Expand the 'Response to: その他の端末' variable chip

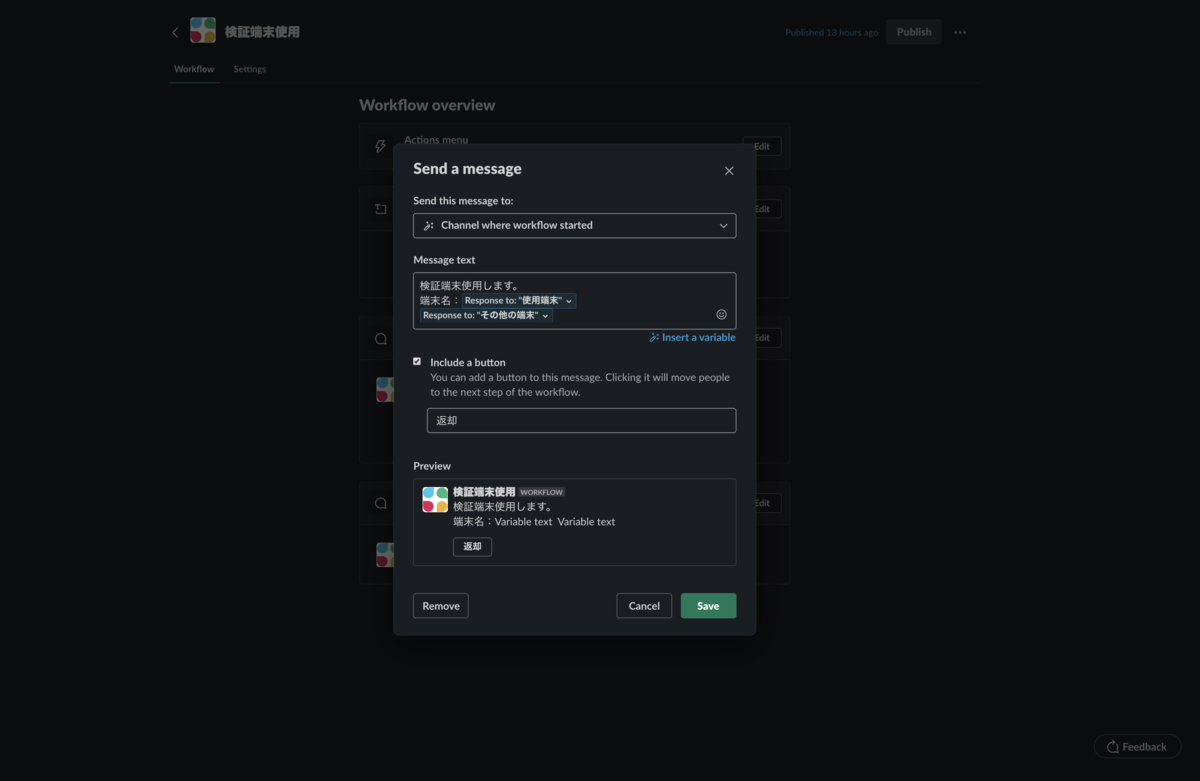486,316
